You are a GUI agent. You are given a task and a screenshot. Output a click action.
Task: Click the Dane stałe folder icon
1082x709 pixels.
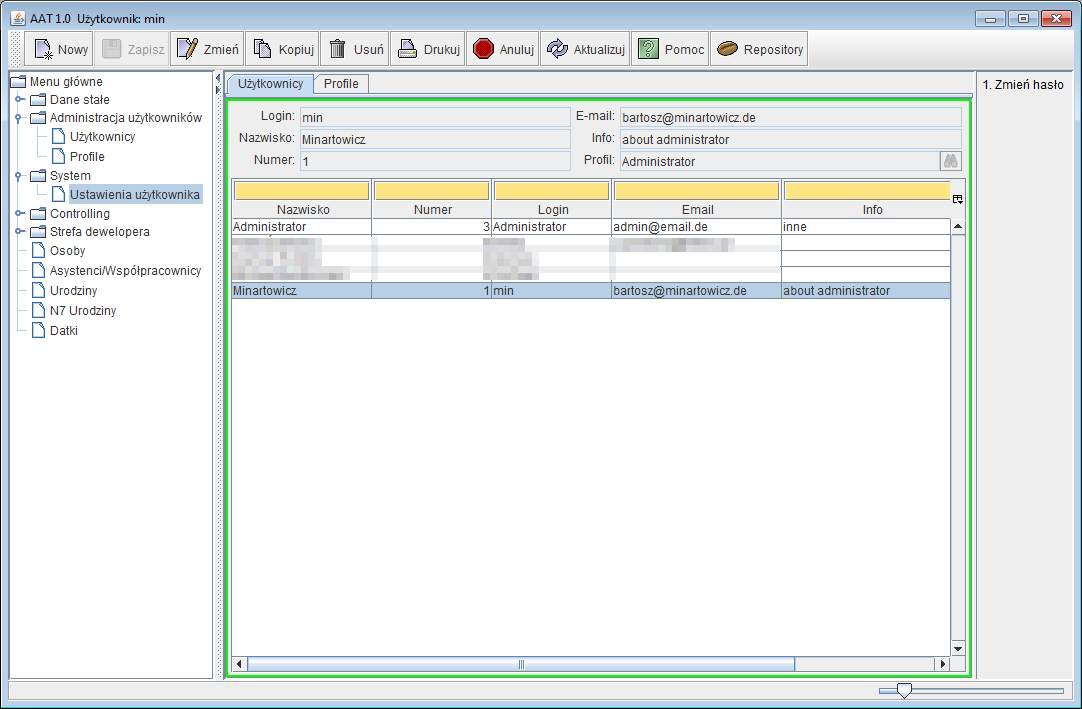pyautogui.click(x=38, y=99)
